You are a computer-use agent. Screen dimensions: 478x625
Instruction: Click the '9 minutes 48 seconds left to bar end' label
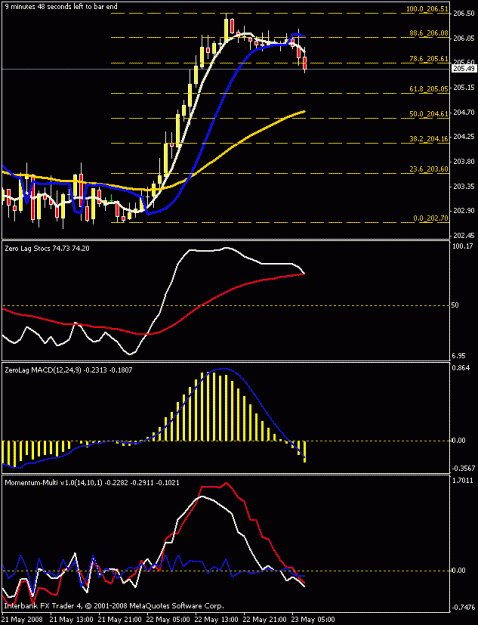tap(61, 7)
